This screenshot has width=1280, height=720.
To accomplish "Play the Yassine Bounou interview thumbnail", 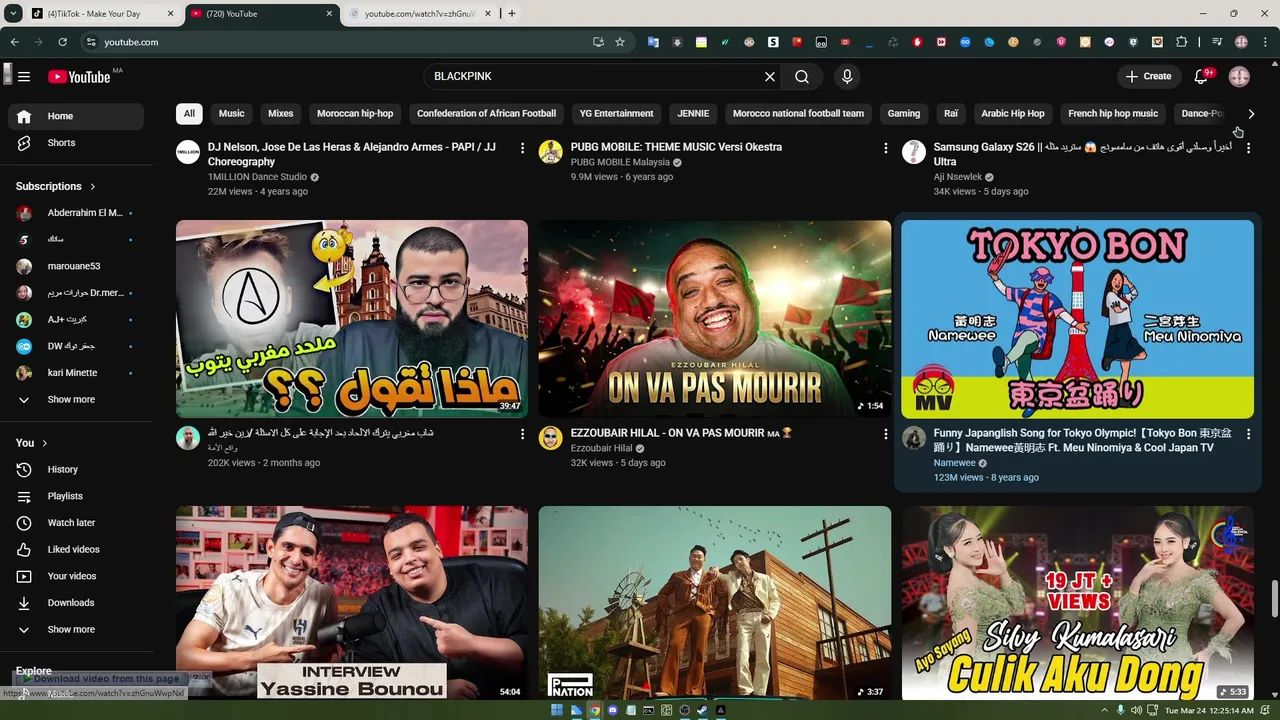I will coord(352,603).
